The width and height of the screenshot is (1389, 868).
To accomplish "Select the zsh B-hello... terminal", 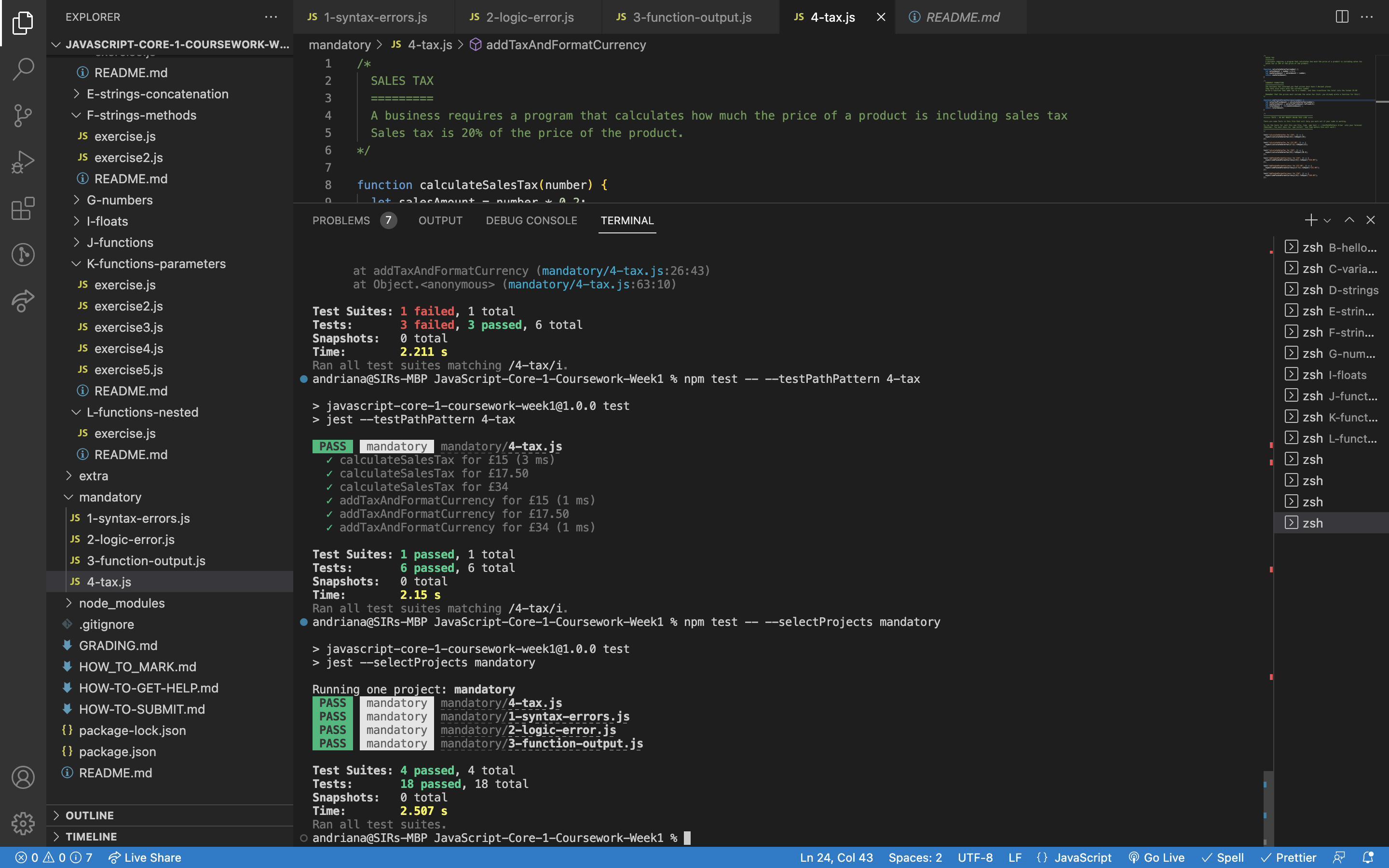I will point(1331,247).
